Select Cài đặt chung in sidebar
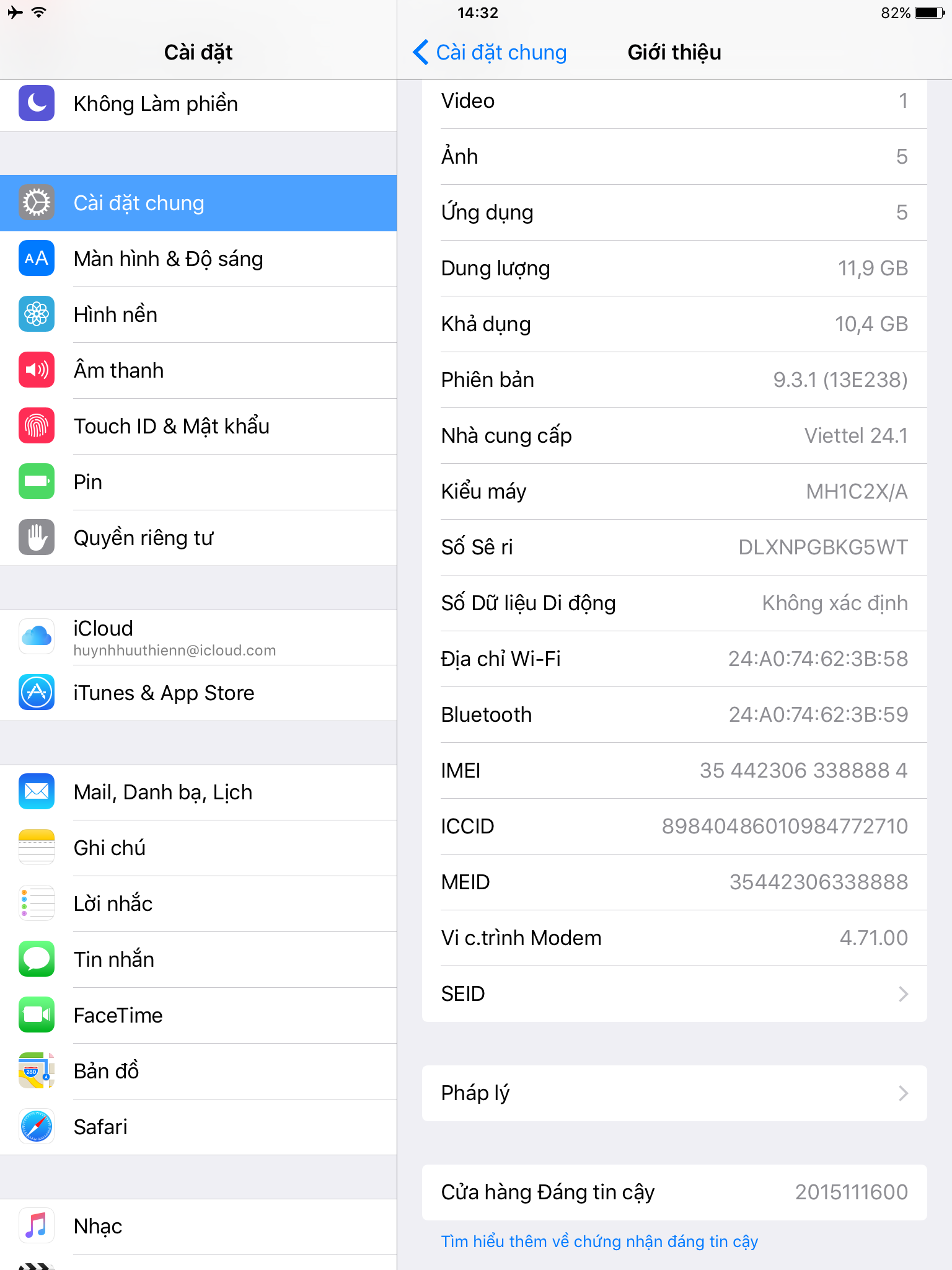Image resolution: width=952 pixels, height=1270 pixels. coord(198,203)
